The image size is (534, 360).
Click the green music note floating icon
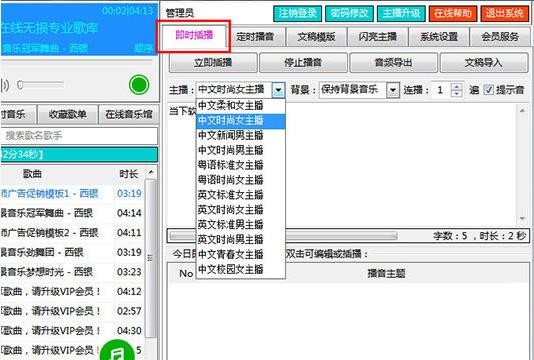pyautogui.click(x=117, y=351)
